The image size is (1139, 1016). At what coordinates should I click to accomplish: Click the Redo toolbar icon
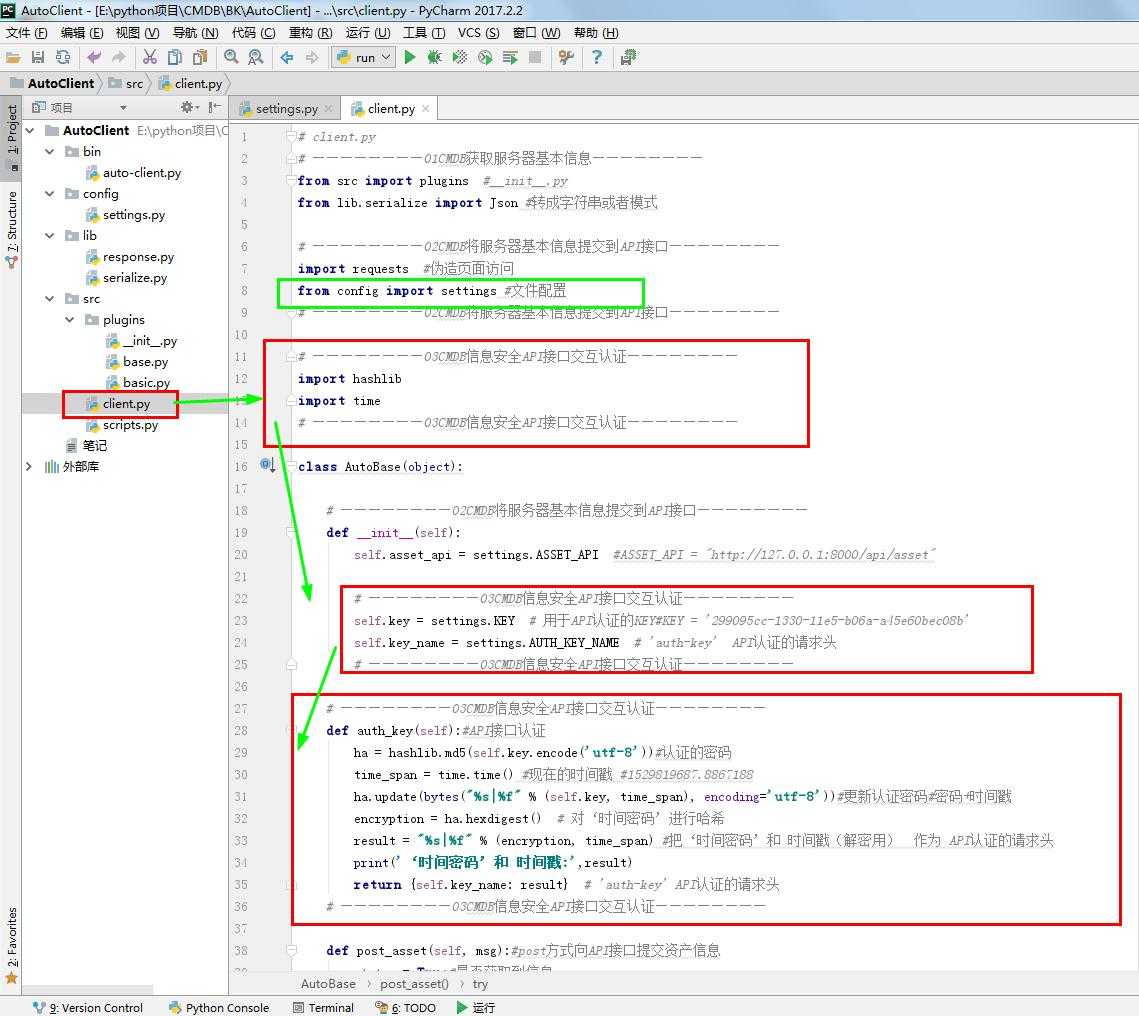point(118,57)
